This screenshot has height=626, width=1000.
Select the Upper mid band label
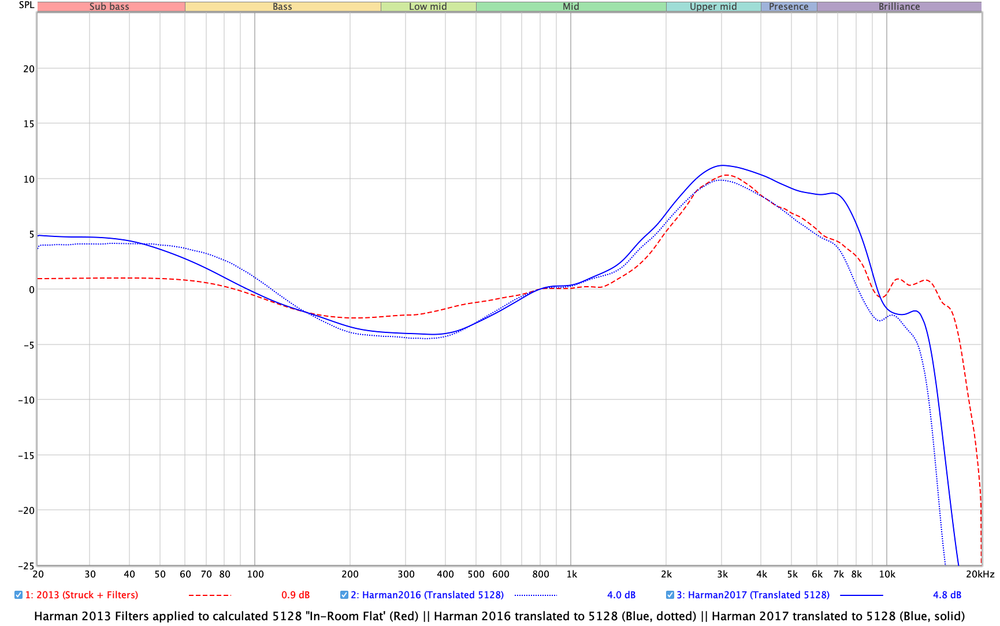click(713, 6)
